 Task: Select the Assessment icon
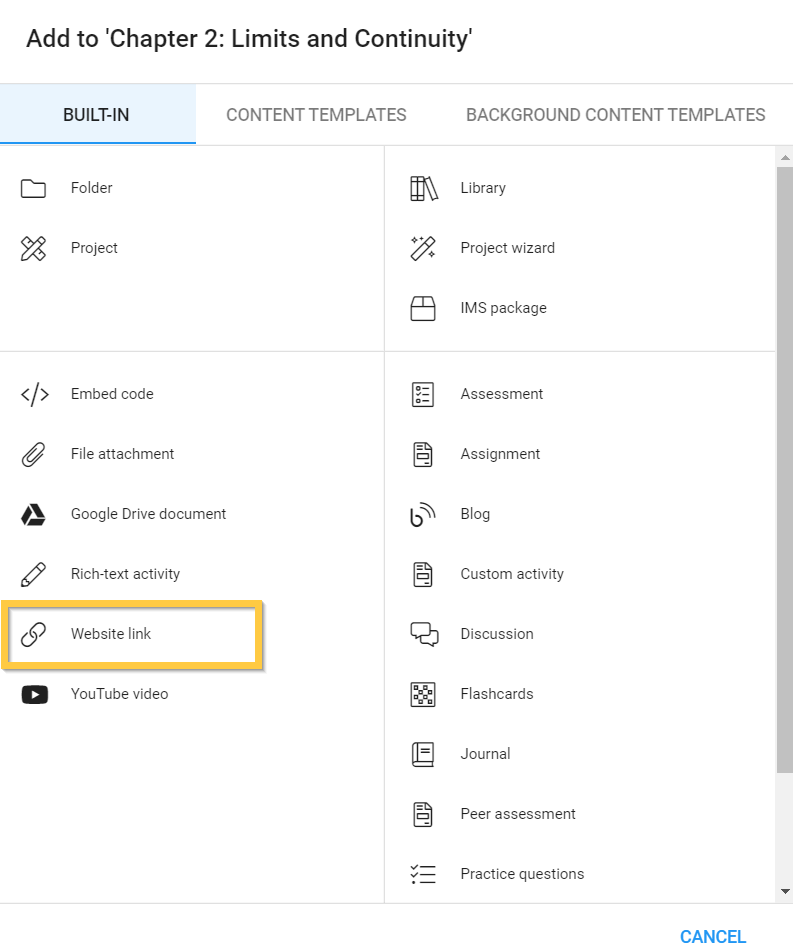423,394
